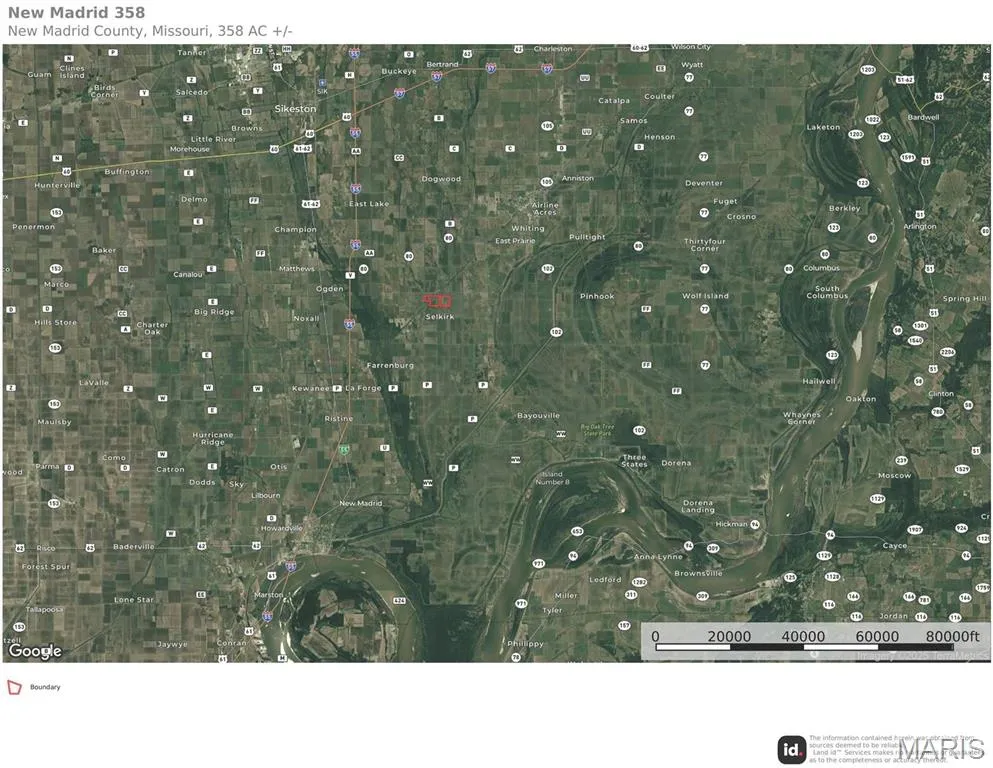Click the Google logo on the map
The image size is (993, 768).
pyautogui.click(x=35, y=651)
